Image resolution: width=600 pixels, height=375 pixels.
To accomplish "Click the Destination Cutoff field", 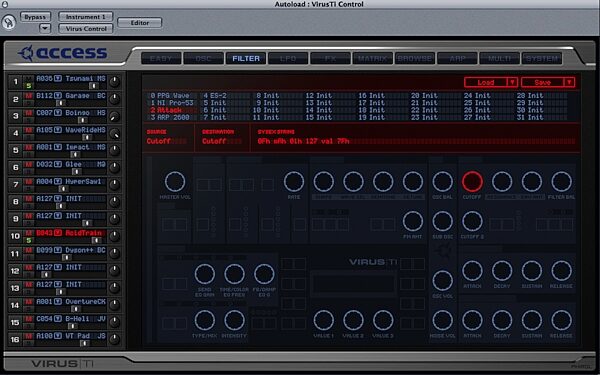I will [222, 141].
